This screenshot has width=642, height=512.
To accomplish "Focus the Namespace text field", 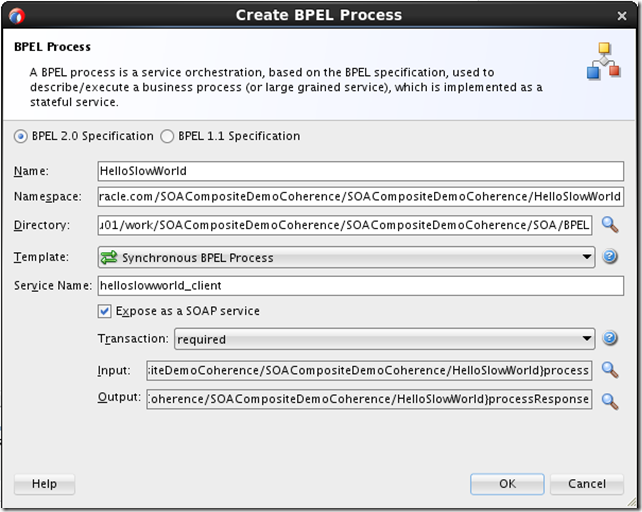I will click(x=360, y=197).
